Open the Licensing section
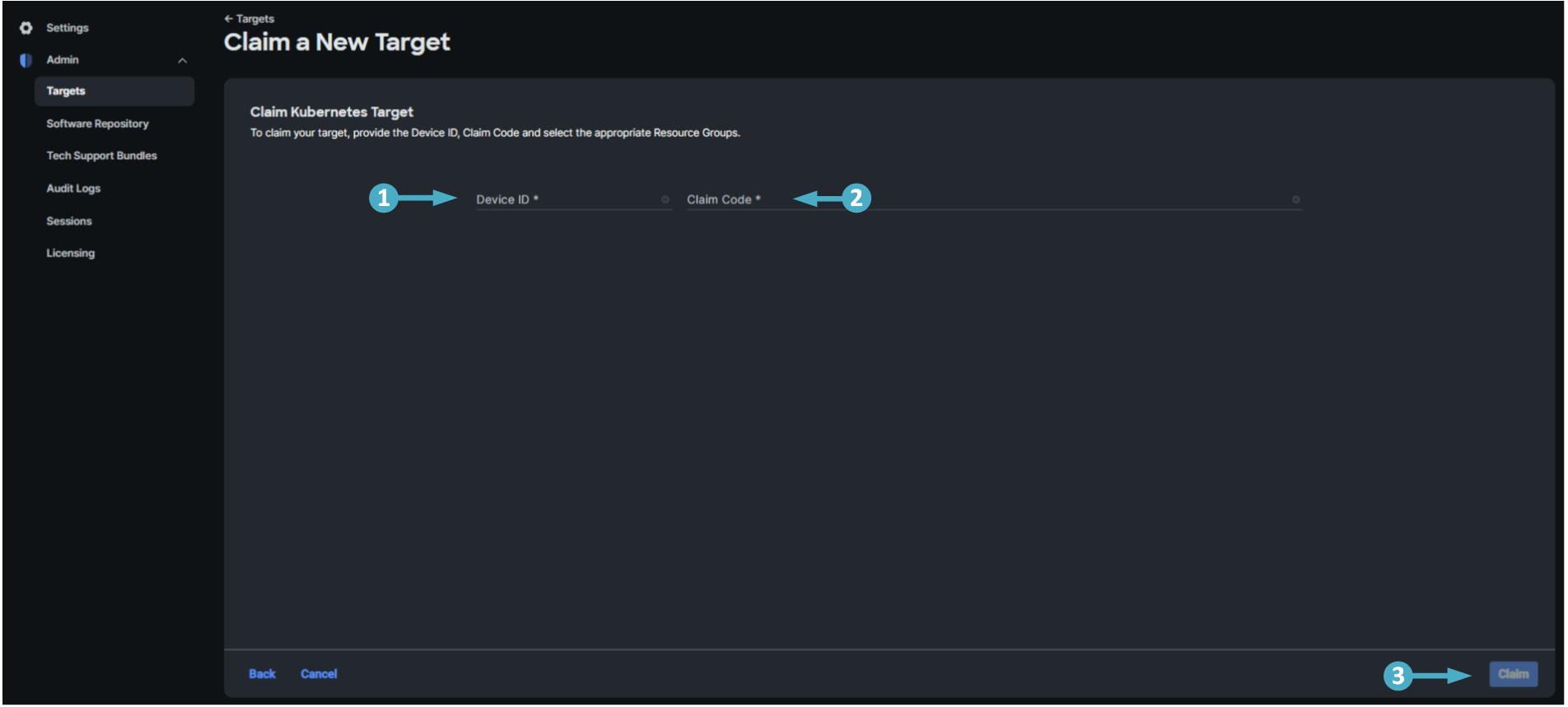Screen dimensions: 1568x707 [71, 253]
